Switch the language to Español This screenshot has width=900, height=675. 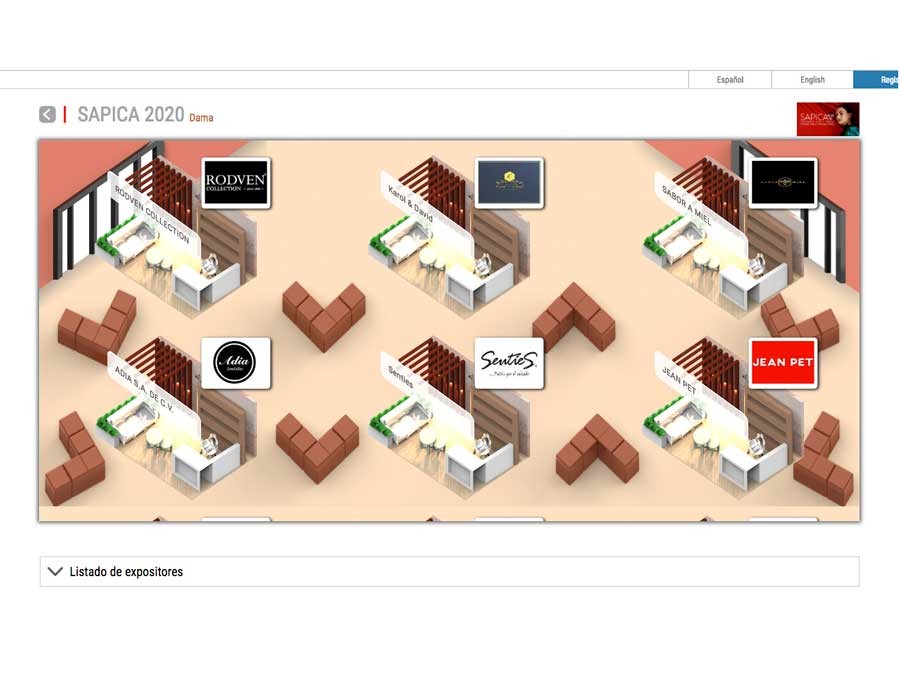click(730, 80)
